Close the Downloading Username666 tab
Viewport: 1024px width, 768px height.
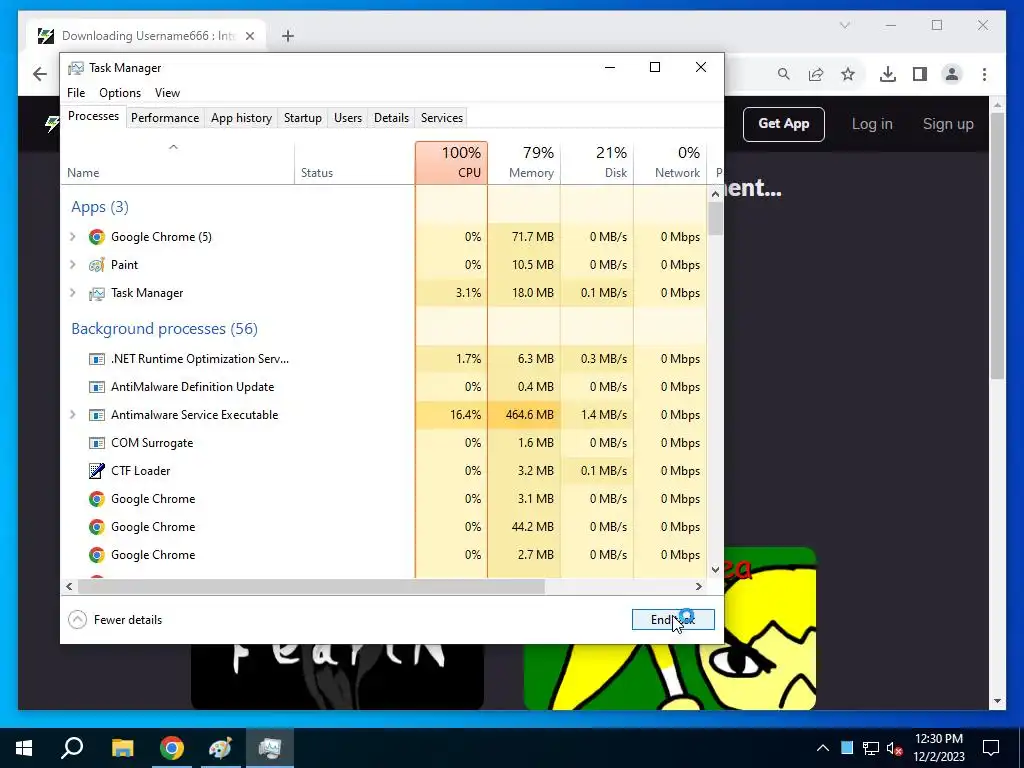click(249, 36)
